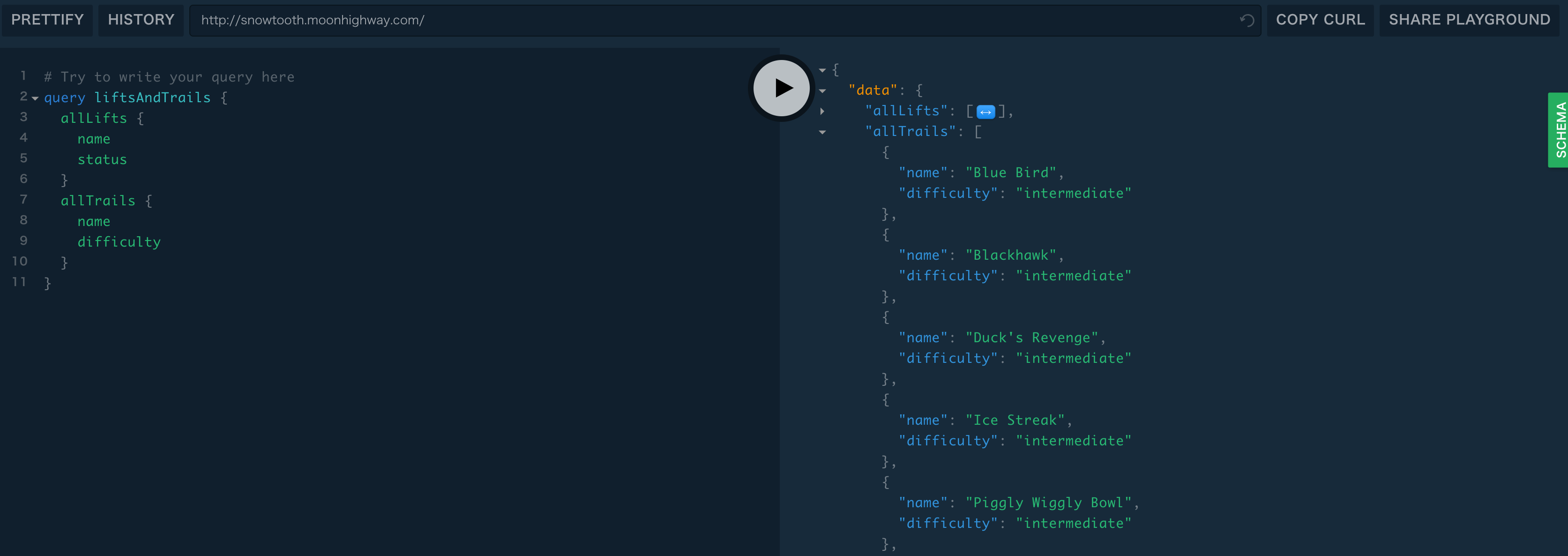Viewport: 1568px width, 556px height.
Task: Click the difficulty field in query editor
Action: pyautogui.click(x=119, y=242)
